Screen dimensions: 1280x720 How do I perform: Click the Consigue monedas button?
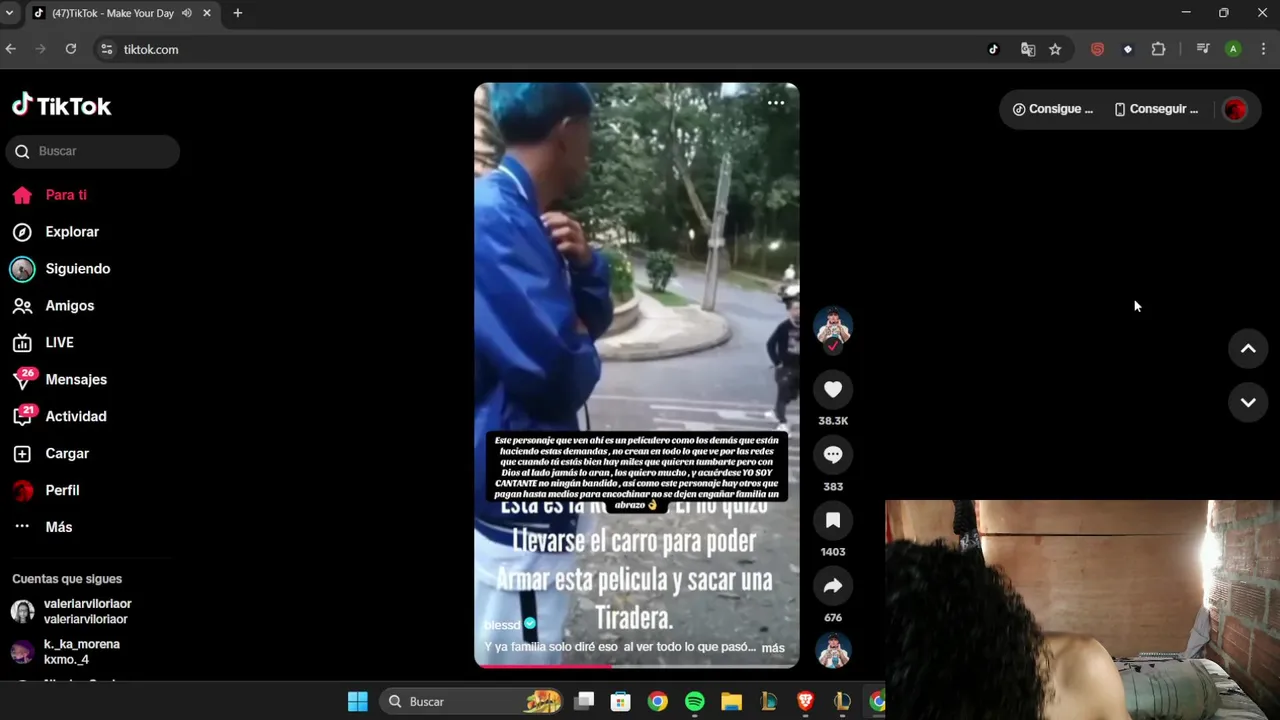click(x=1053, y=109)
